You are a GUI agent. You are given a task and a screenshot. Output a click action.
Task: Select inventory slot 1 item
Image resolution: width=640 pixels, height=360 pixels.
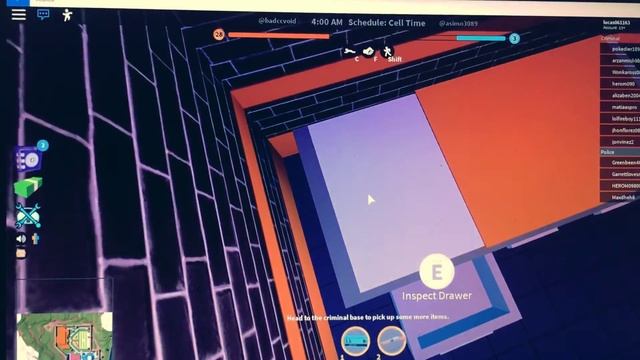click(356, 341)
